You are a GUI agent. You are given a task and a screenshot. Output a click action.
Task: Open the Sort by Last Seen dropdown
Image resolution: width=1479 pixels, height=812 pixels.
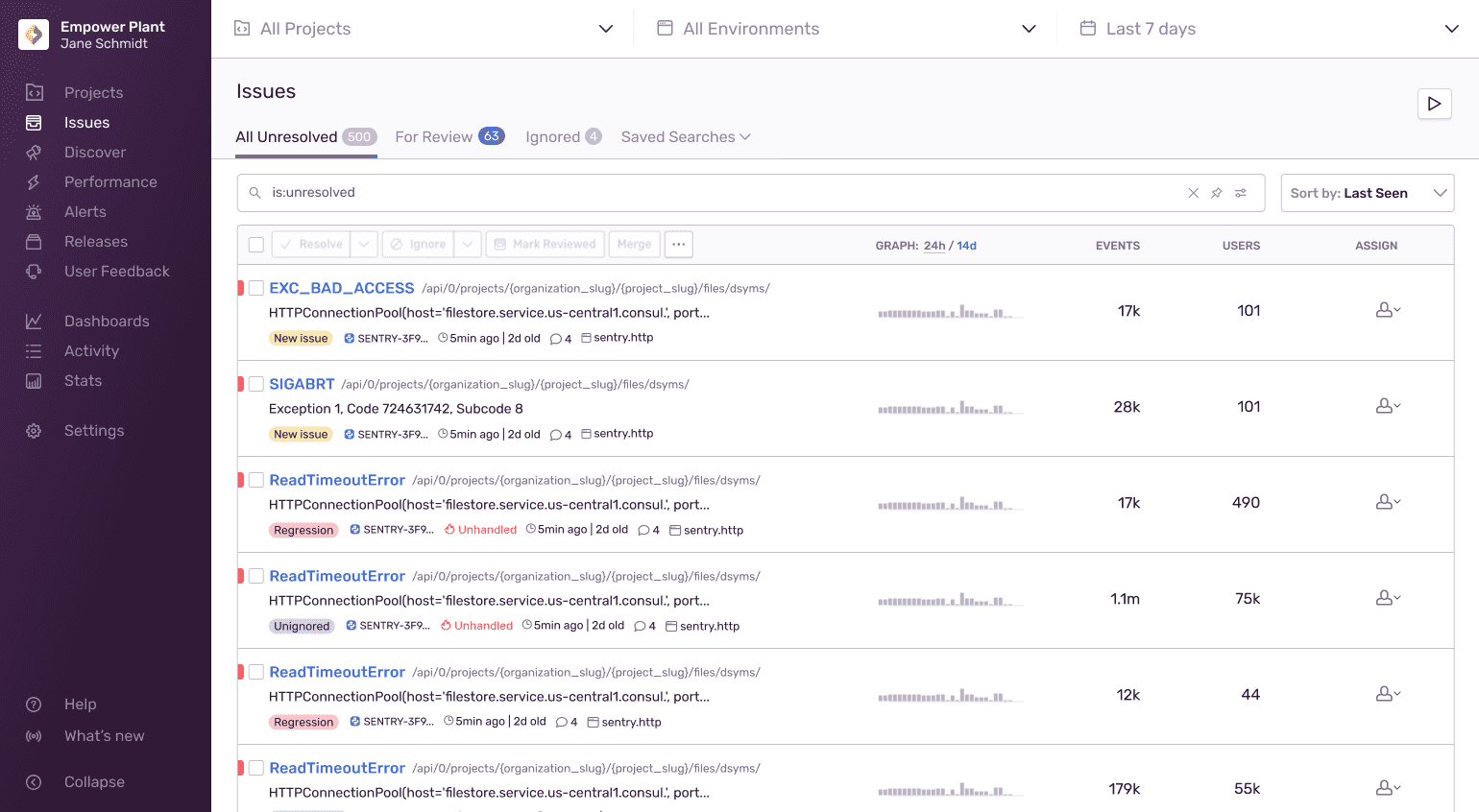coord(1367,193)
